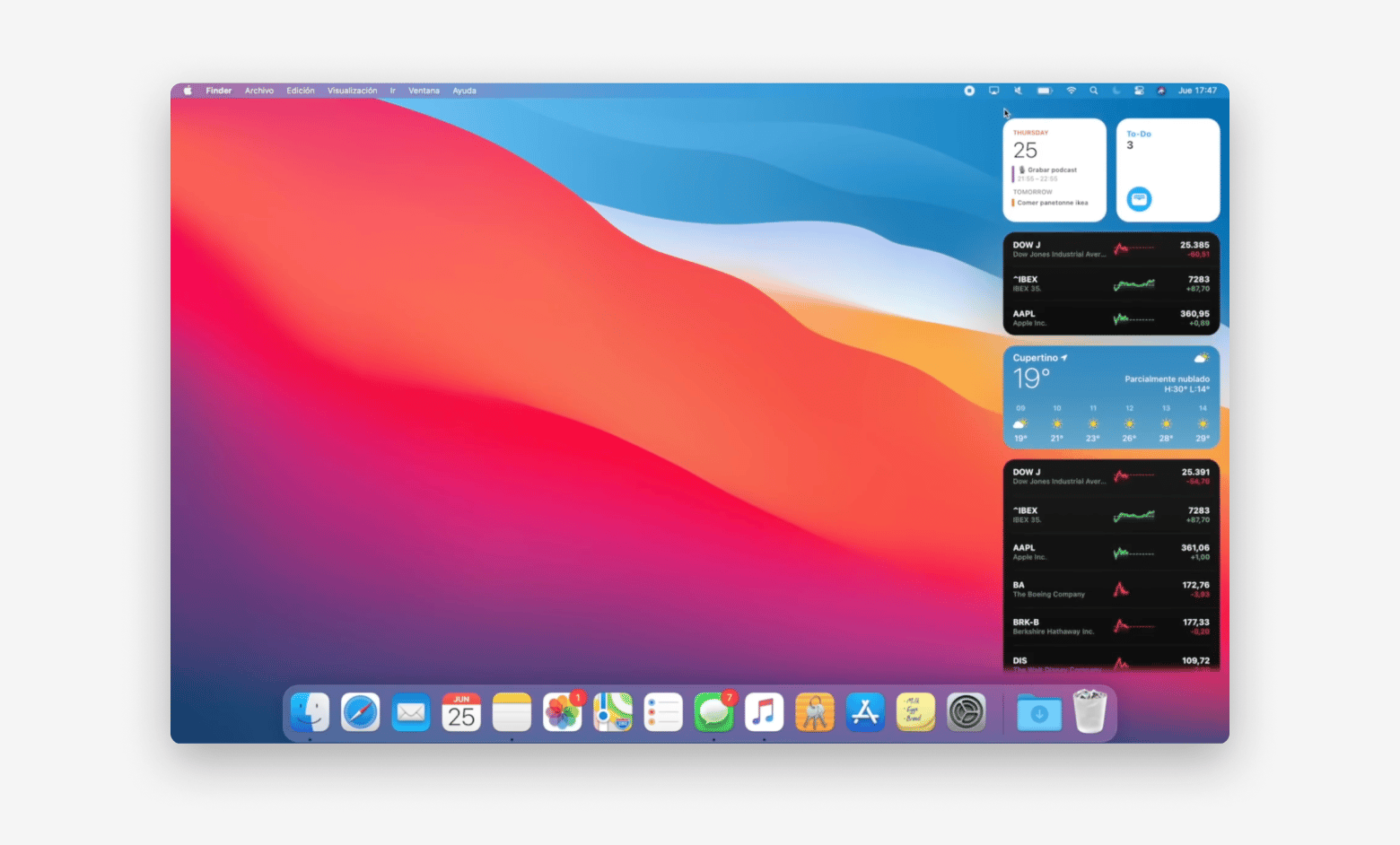
Task: Open the App Store icon
Action: coord(865,713)
